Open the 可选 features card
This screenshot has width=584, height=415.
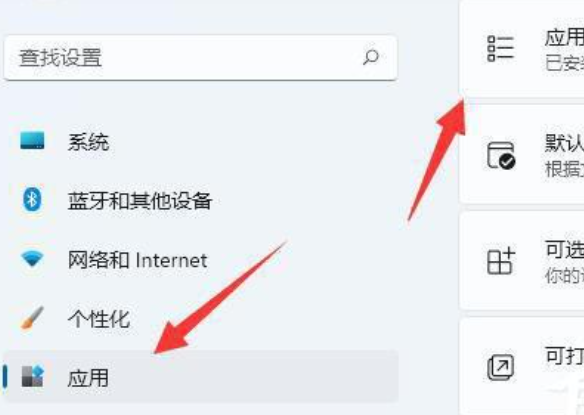coord(522,260)
